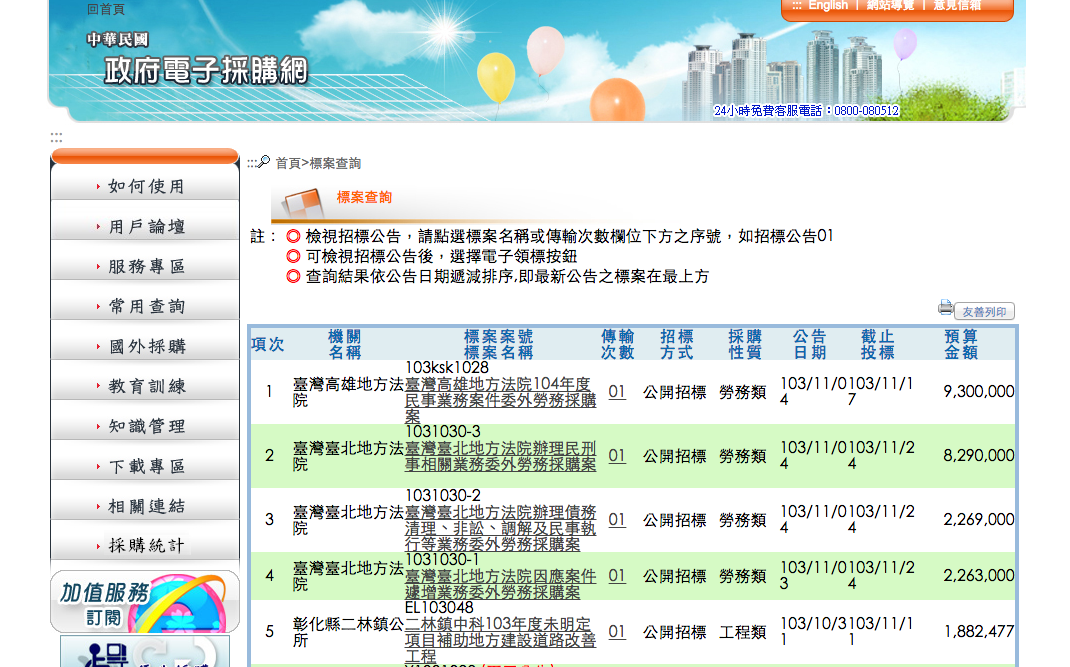Open 網站導覽 site map
Image resolution: width=1070 pixels, height=667 pixels.
(x=890, y=5)
